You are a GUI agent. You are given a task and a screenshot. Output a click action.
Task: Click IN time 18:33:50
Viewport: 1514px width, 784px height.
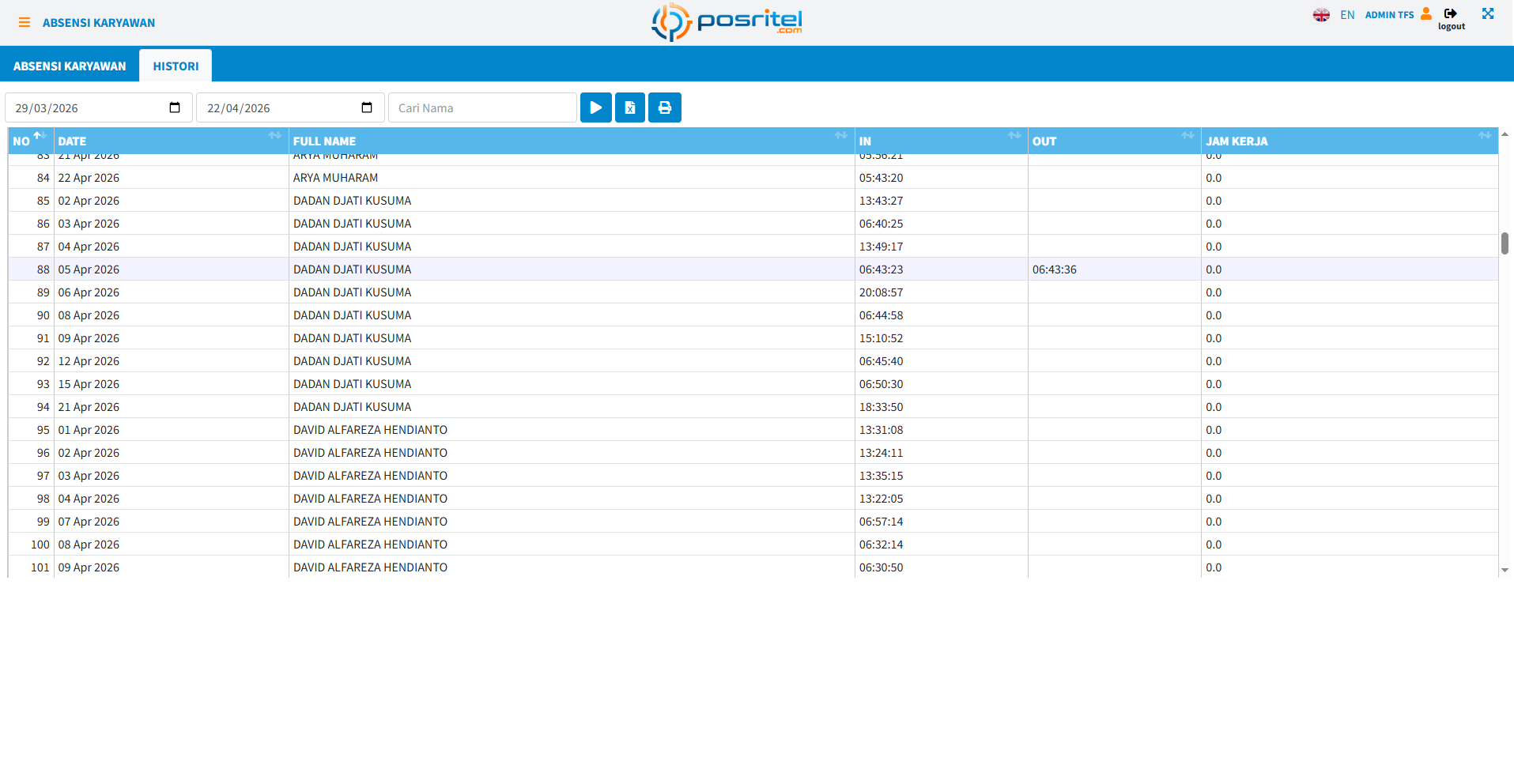881,407
